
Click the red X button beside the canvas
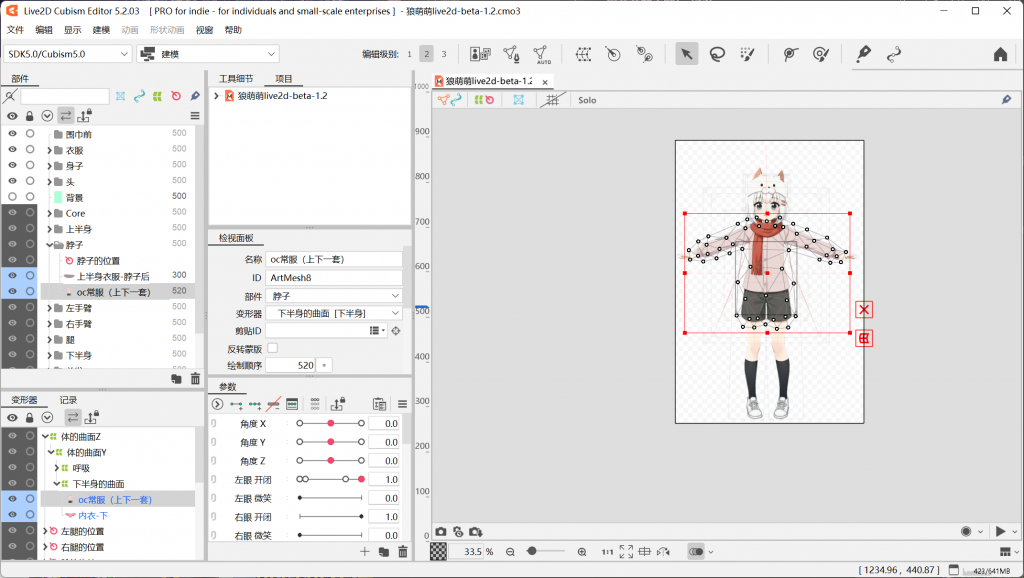864,310
